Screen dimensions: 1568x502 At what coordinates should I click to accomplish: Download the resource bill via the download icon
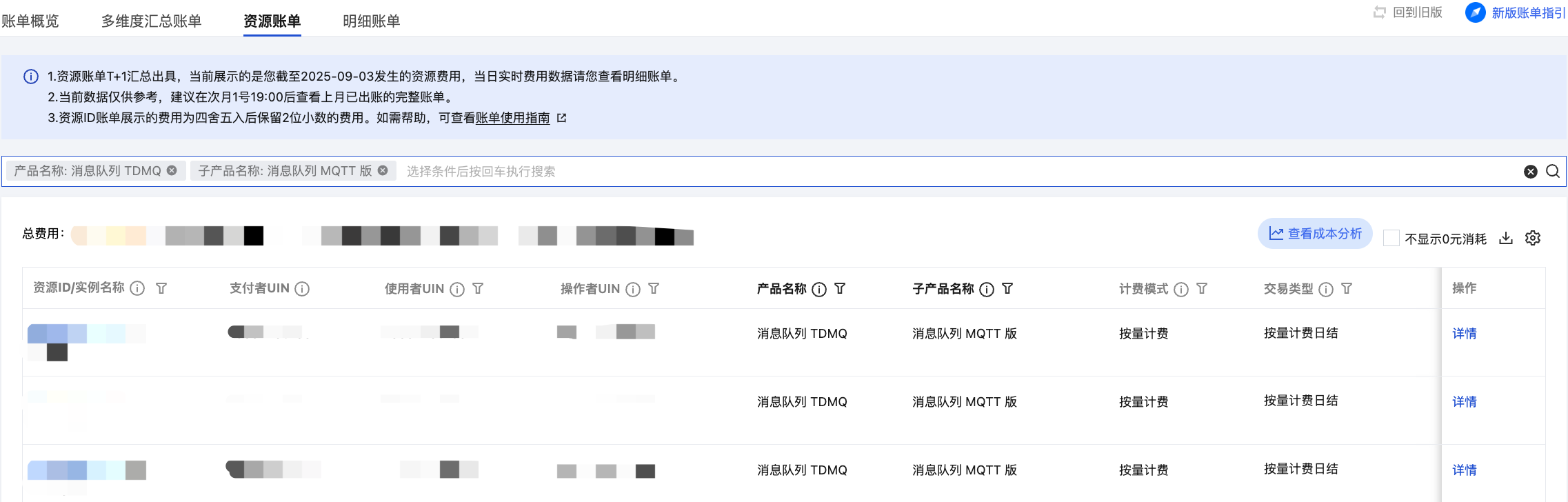[1506, 238]
